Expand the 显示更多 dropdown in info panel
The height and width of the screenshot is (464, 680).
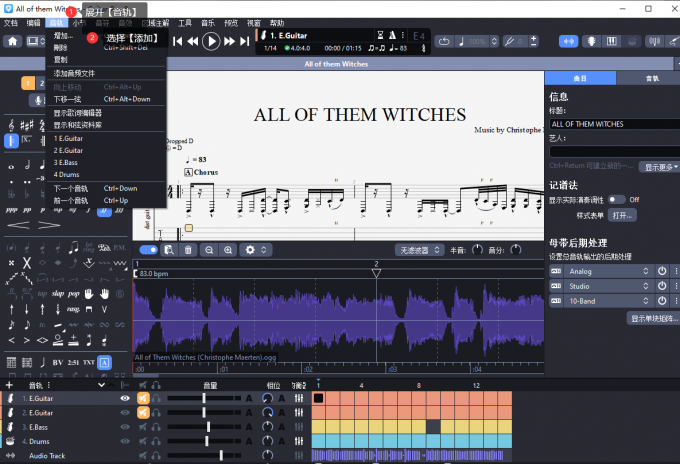pos(661,167)
